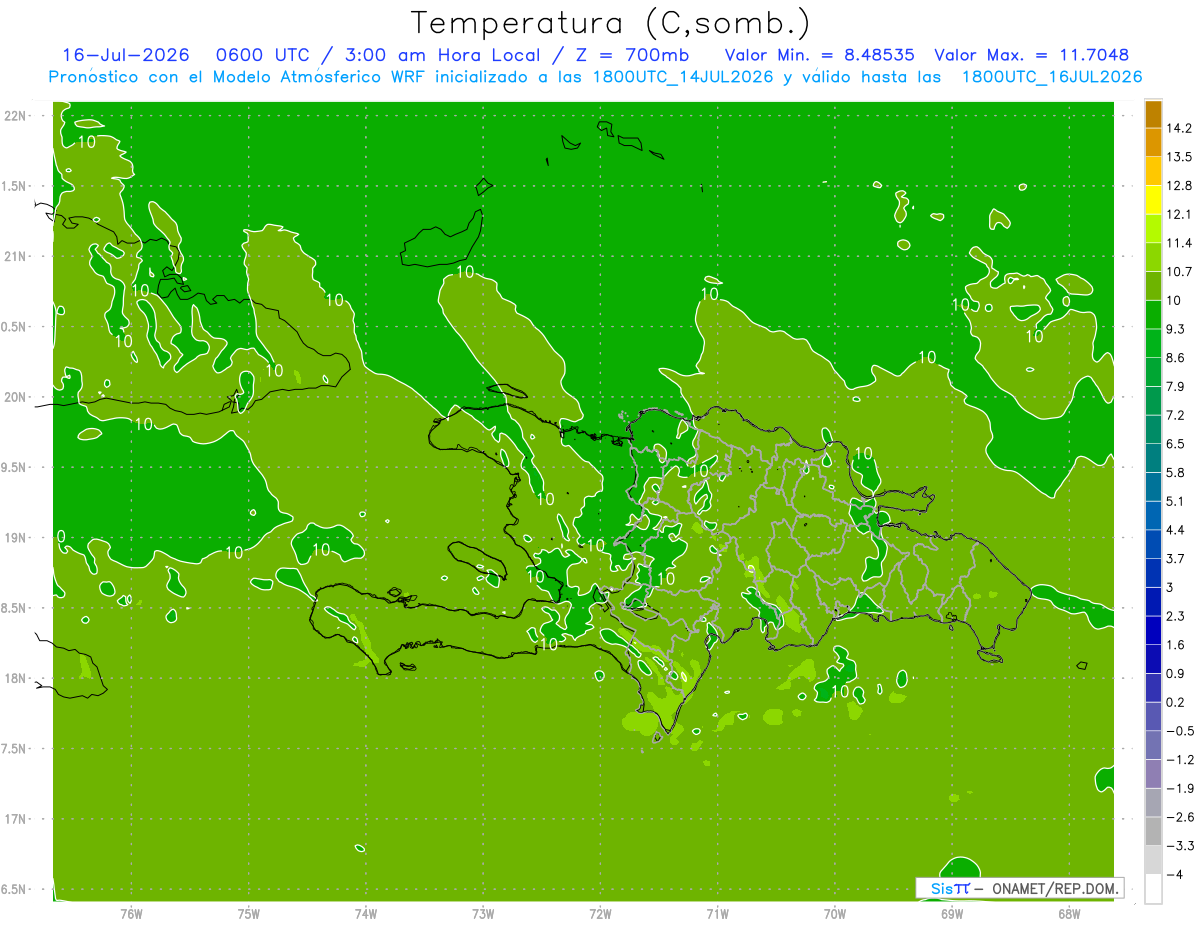This screenshot has width=1200, height=927.
Task: Pick the gray swatch between -3.3 and -2.6
Action: click(x=1152, y=831)
